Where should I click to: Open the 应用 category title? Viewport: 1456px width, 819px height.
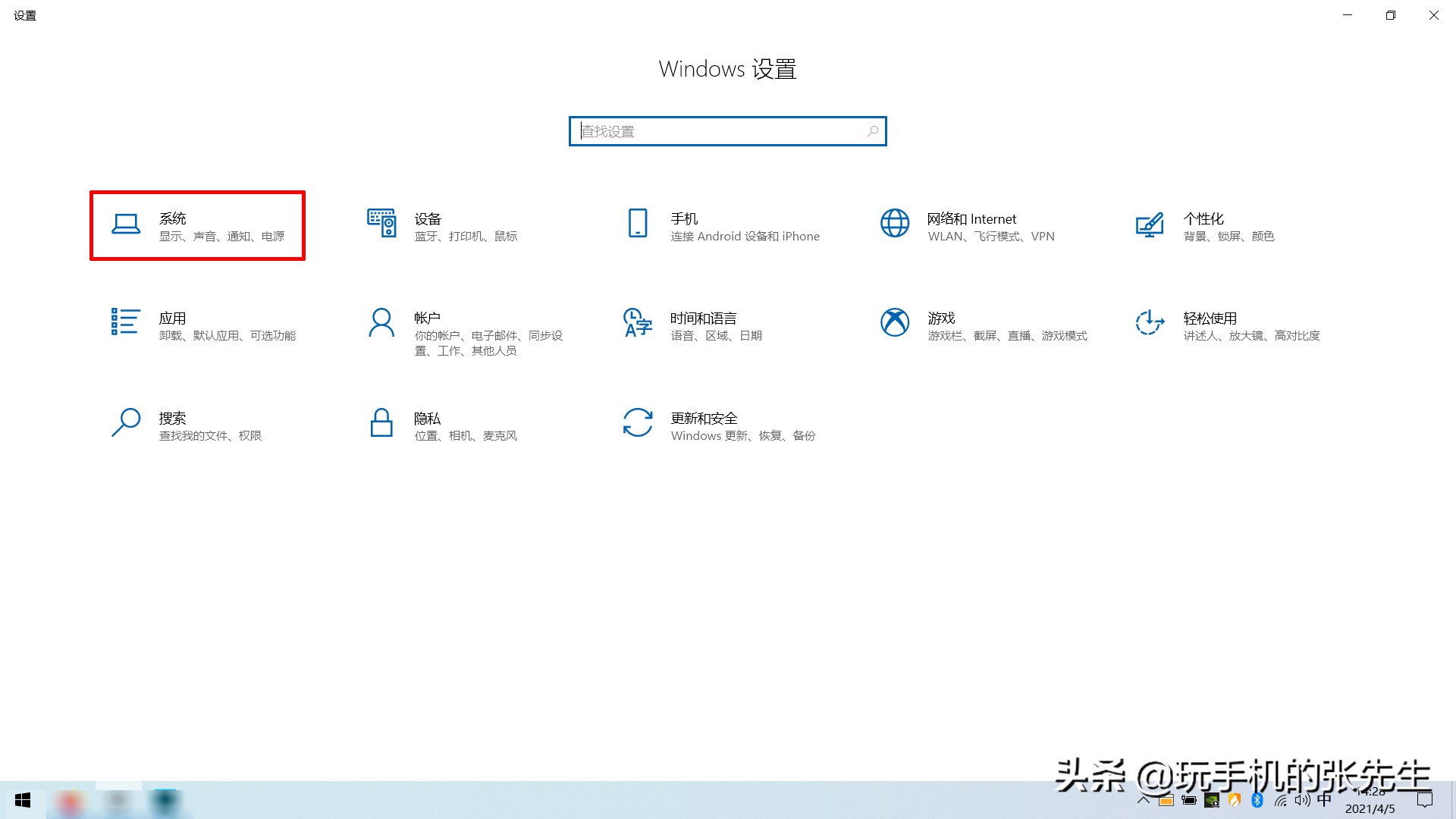[172, 318]
